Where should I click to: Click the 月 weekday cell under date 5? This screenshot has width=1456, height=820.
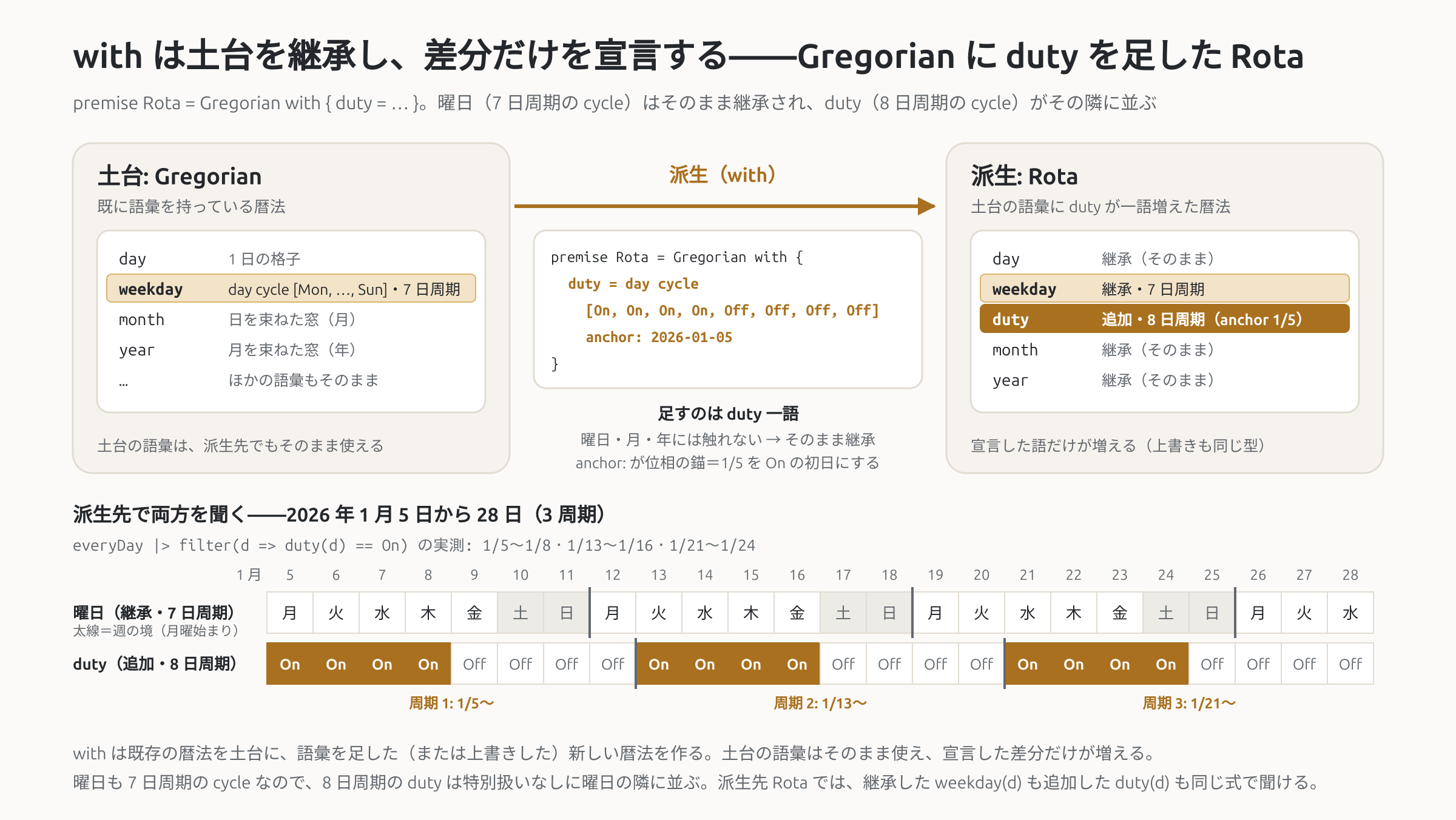point(290,613)
